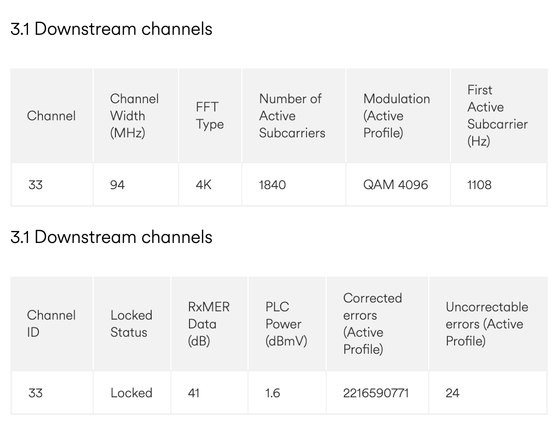
Task: Select the FFT type value 4K
Action: [x=203, y=185]
